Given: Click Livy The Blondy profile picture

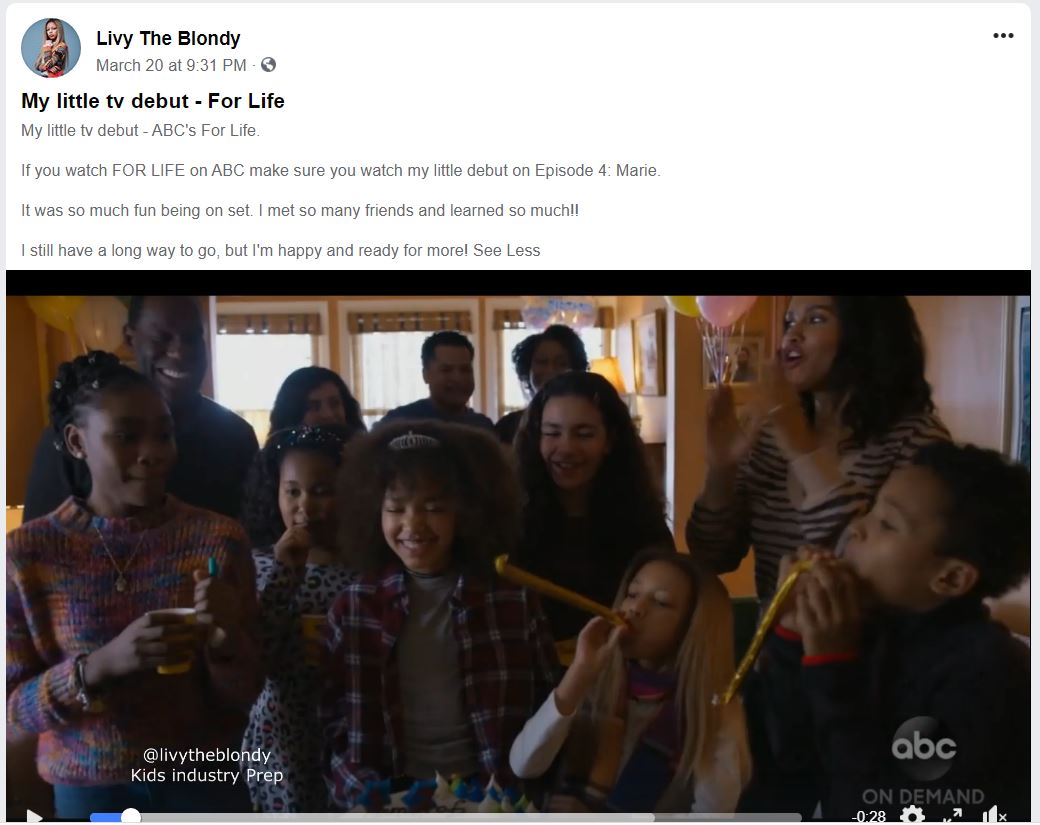Looking at the screenshot, I should coord(51,48).
